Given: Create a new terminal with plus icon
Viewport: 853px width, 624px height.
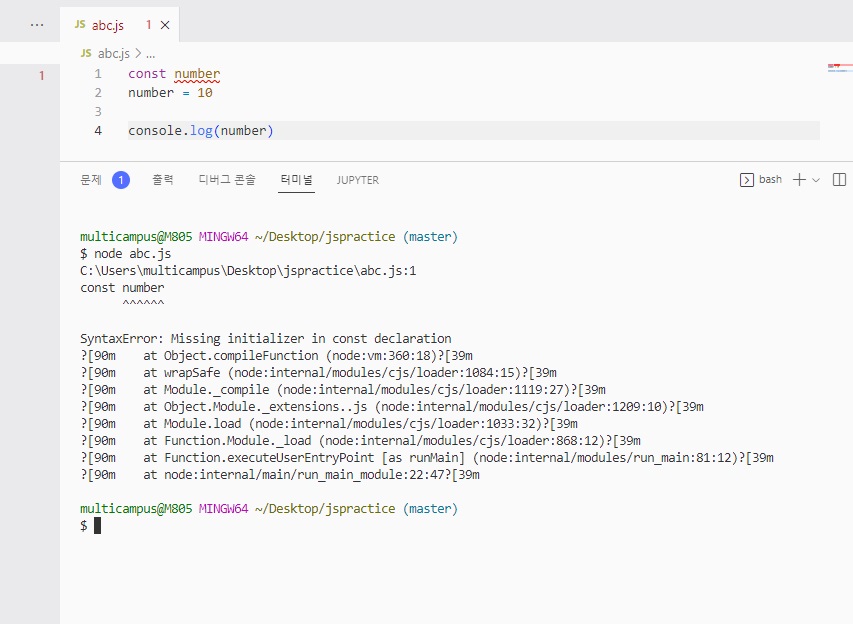Looking at the screenshot, I should pos(799,180).
